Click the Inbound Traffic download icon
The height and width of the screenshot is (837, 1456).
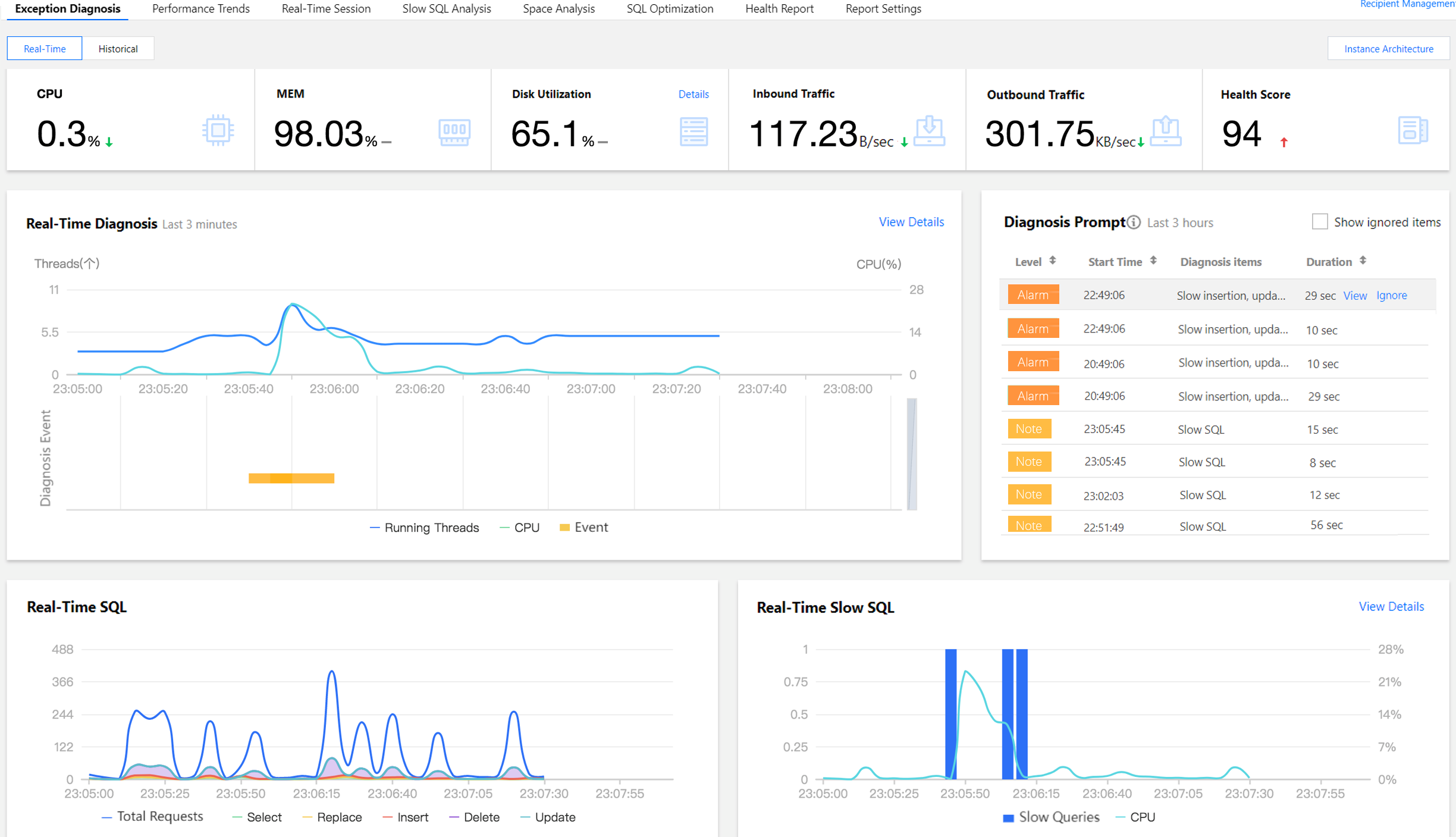929,131
